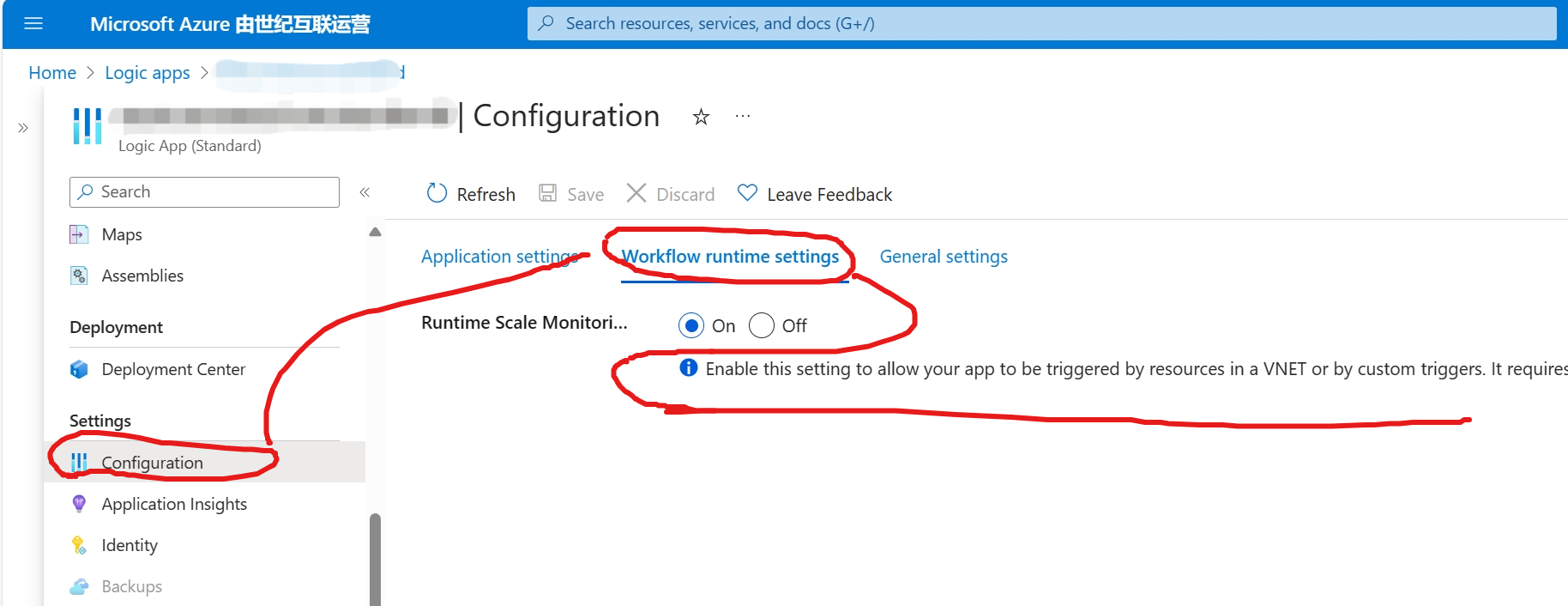Open the Identity key item
This screenshot has height=606, width=1568.
point(129,545)
